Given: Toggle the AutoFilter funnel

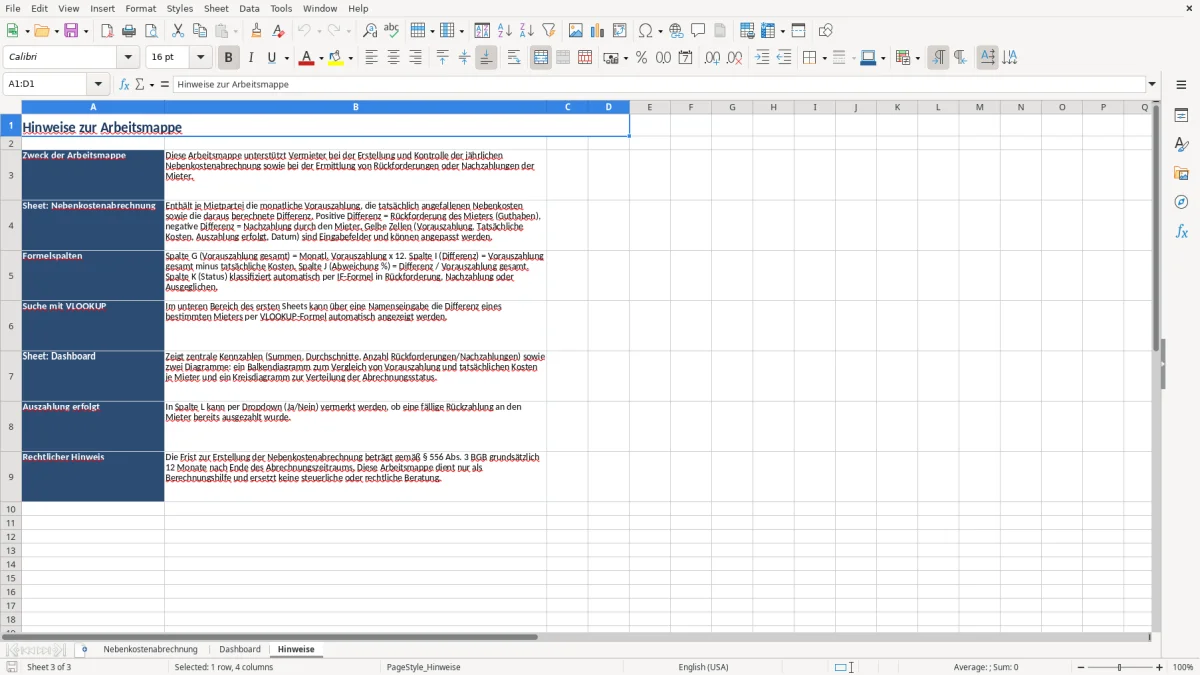Looking at the screenshot, I should [549, 31].
